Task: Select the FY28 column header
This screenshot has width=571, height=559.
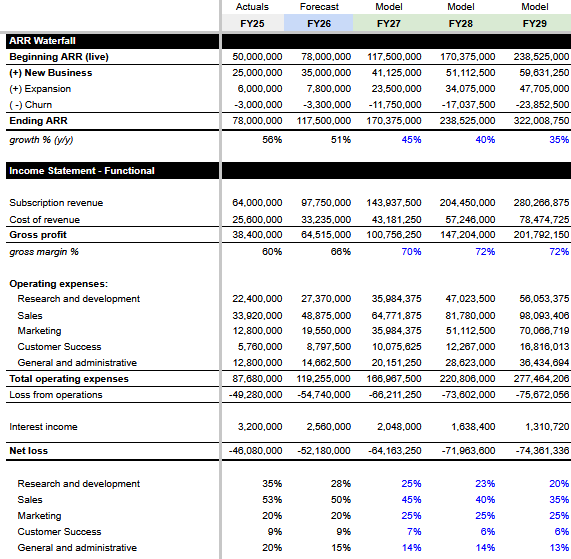Action: [460, 23]
